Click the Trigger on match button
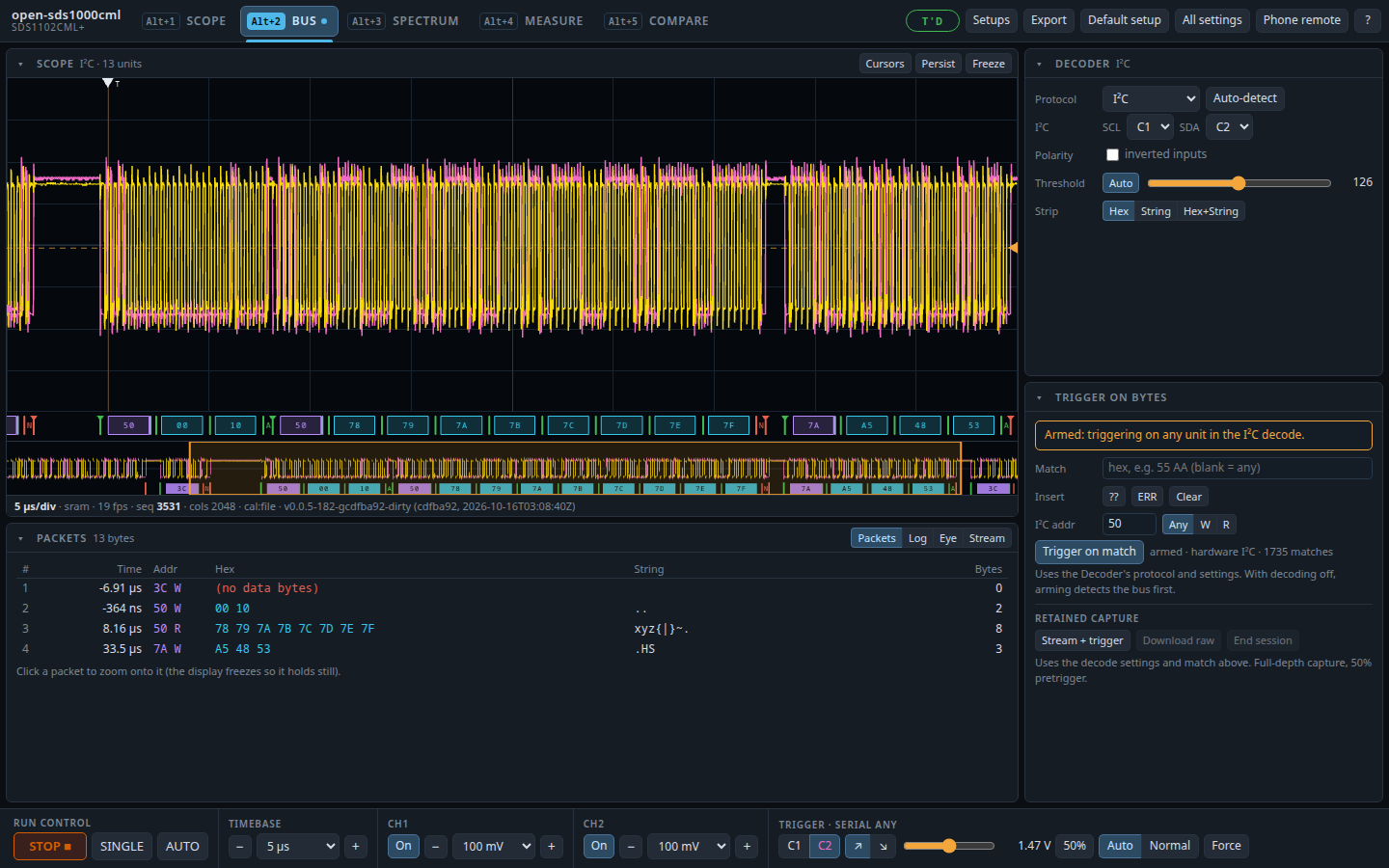The image size is (1389, 868). [x=1089, y=552]
